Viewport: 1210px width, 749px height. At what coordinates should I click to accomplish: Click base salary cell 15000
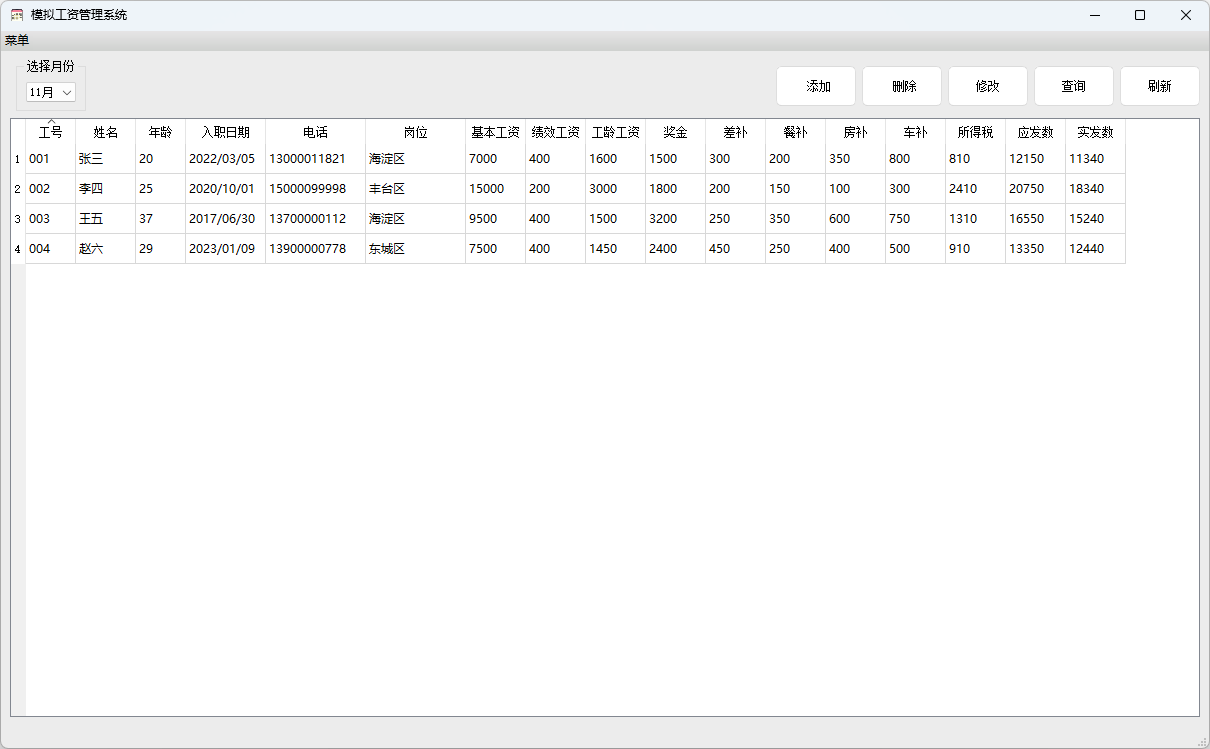tap(496, 189)
